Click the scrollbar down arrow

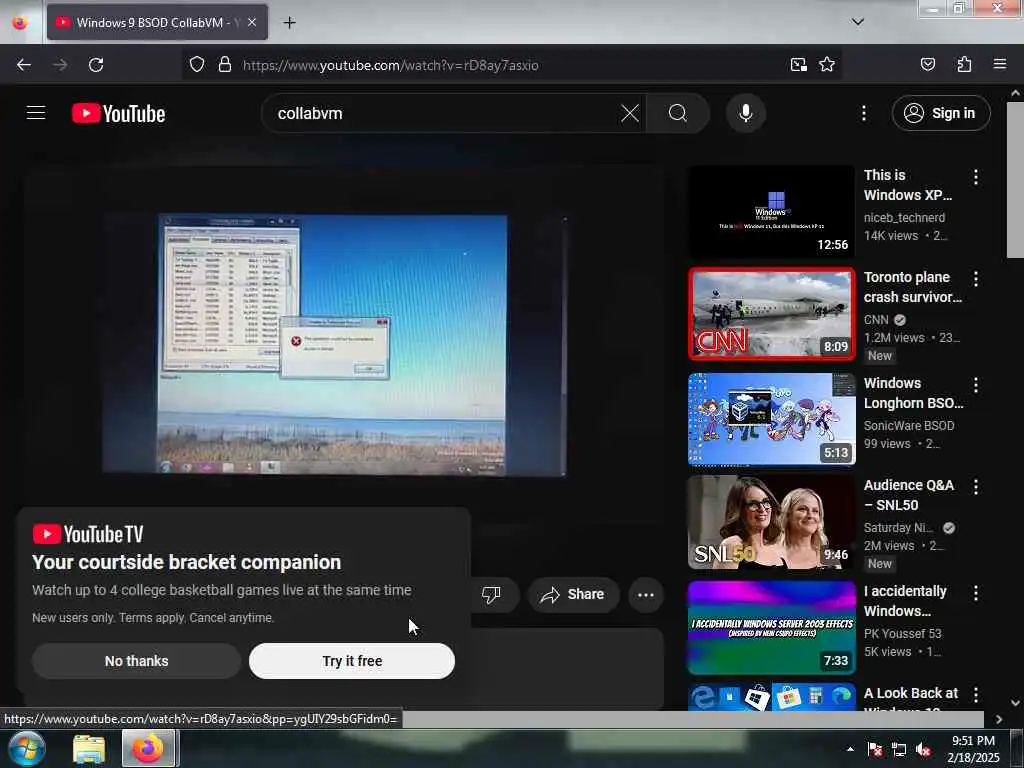click(1015, 703)
